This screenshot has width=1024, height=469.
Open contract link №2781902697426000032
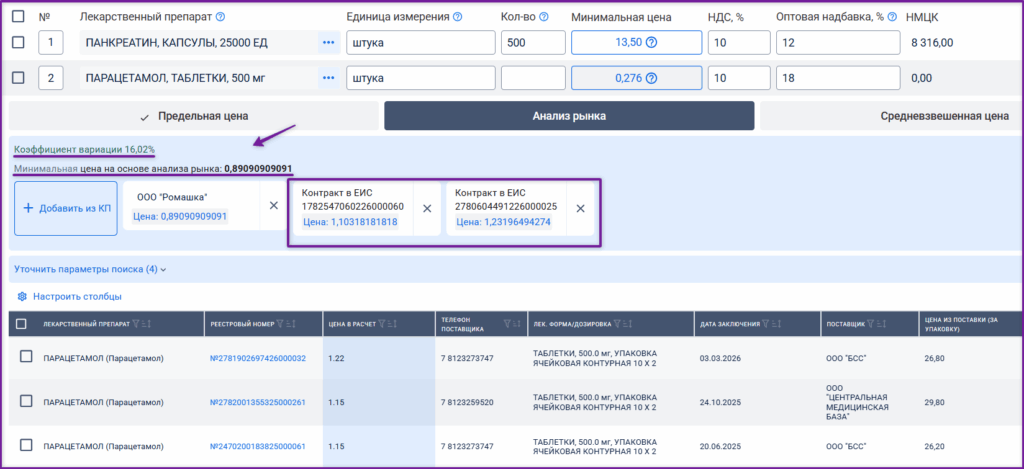[x=257, y=358]
